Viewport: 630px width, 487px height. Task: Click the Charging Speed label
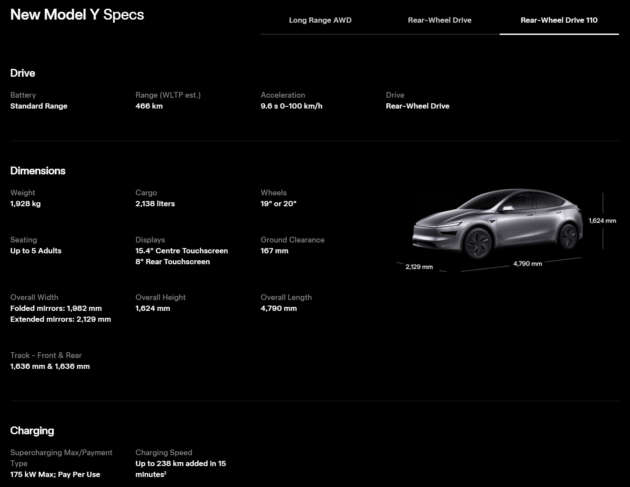tap(164, 452)
